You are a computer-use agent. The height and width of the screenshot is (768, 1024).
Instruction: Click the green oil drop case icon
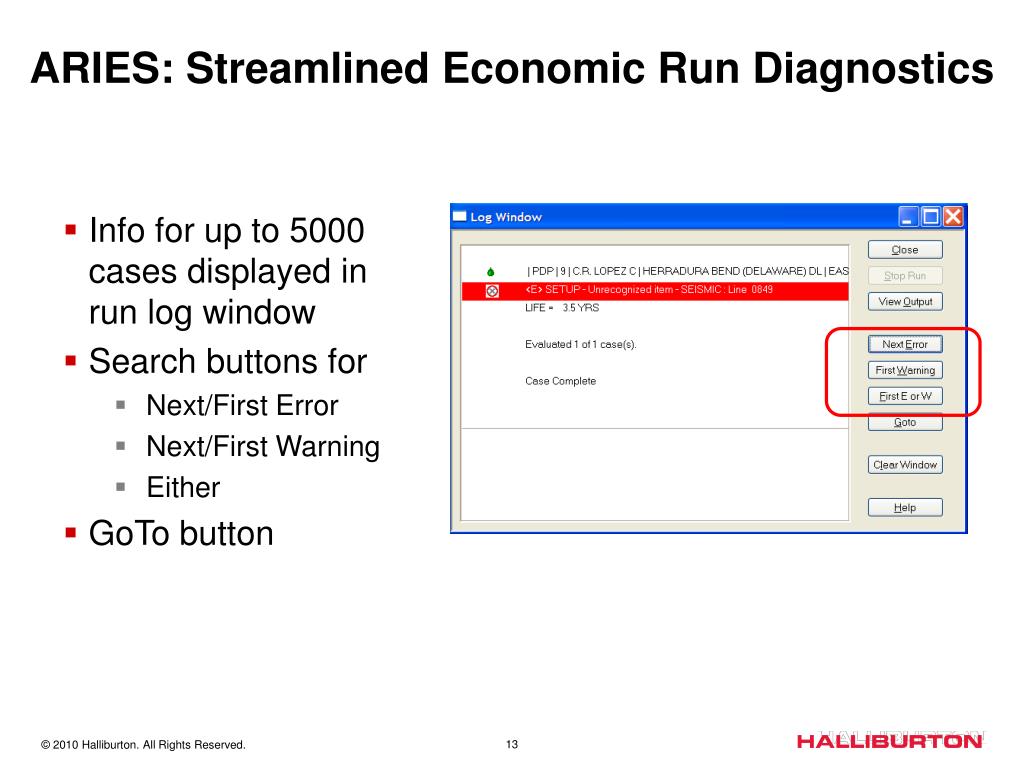490,272
